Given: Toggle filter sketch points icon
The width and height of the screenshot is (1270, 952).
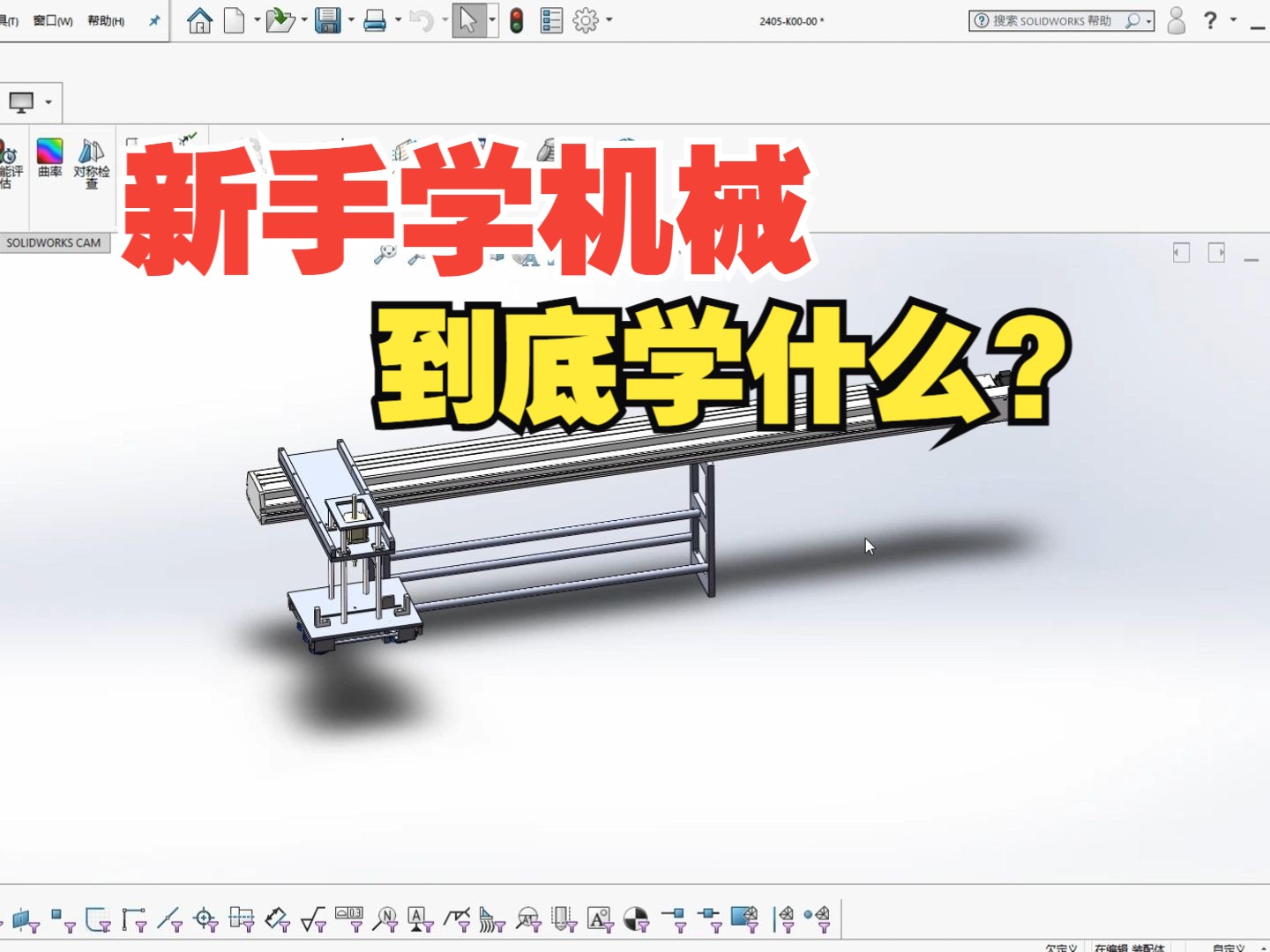Looking at the screenshot, I should tap(63, 920).
